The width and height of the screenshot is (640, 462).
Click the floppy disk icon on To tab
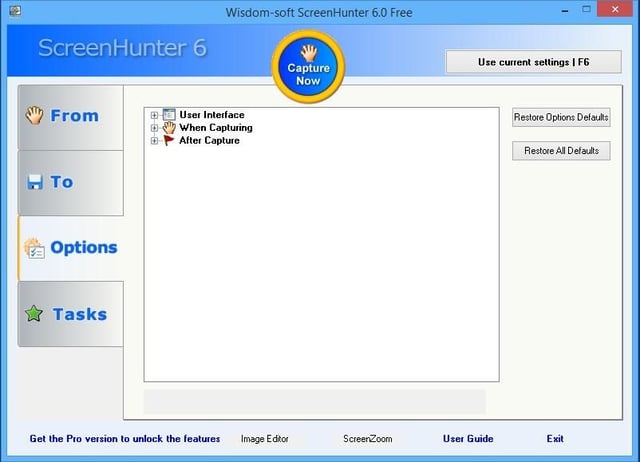tap(35, 182)
